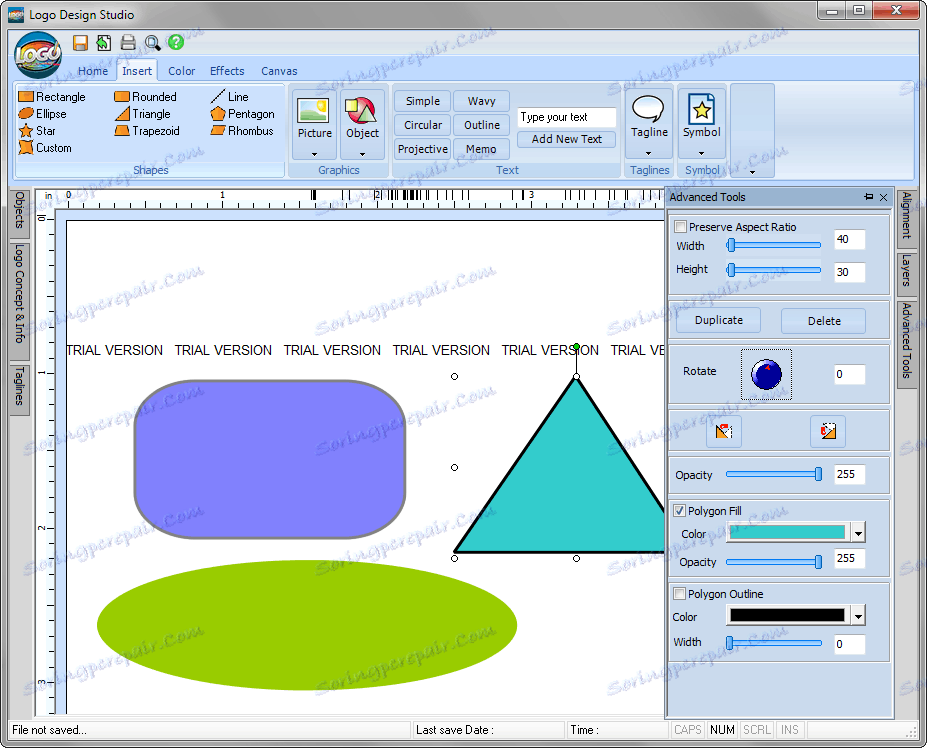Insert a Trapezoid shape

click(x=147, y=131)
